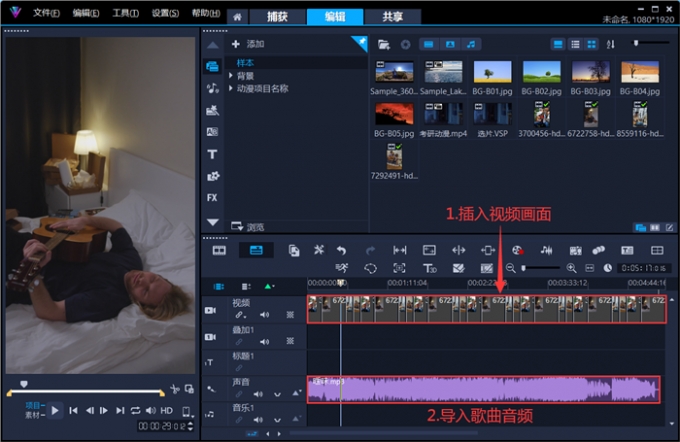Viewport: 680px width, 442px height.
Task: Open the Sound/Audio library sidebar icon
Action: (x=212, y=88)
